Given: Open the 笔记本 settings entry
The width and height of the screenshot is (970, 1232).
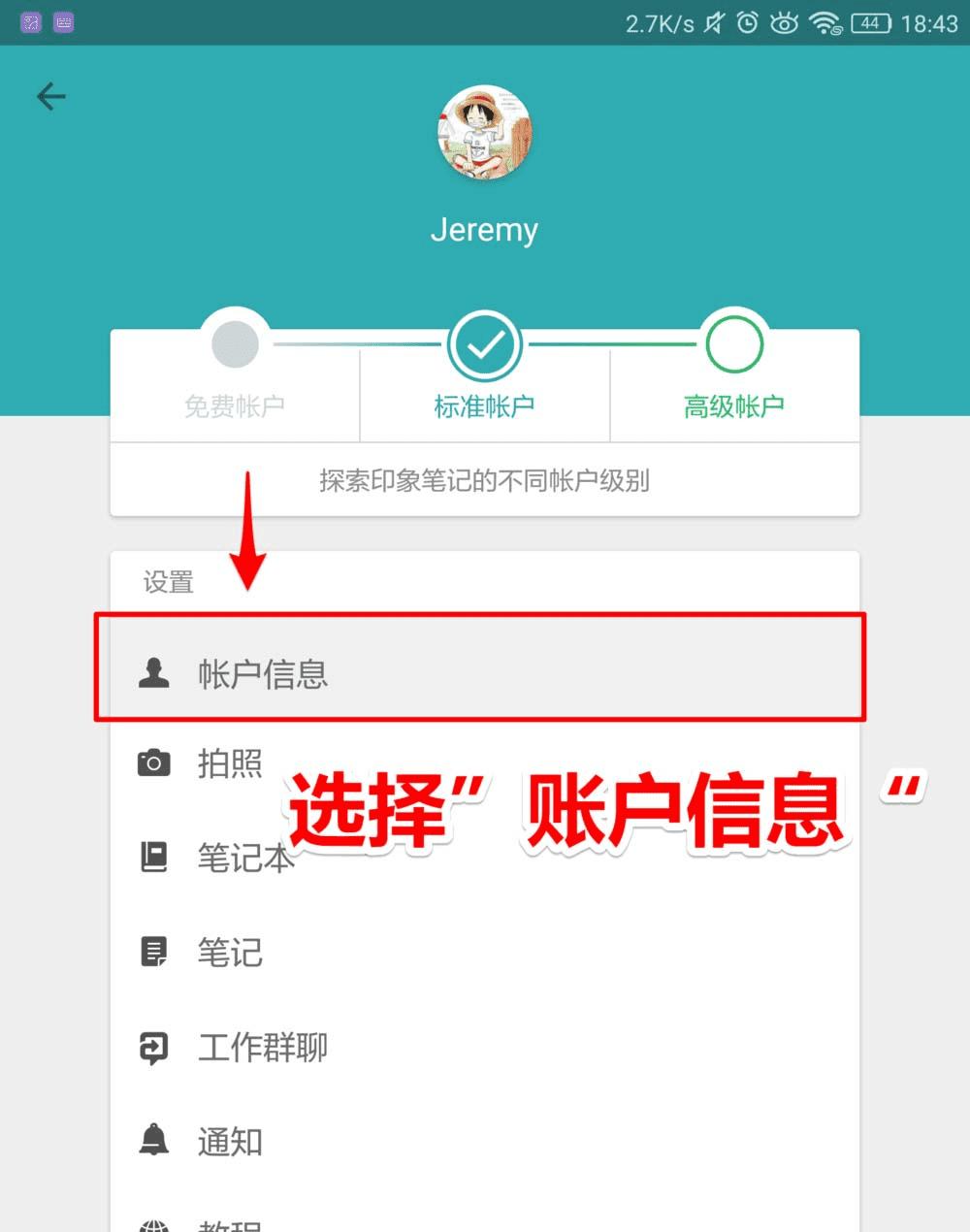Looking at the screenshot, I should click(x=485, y=858).
